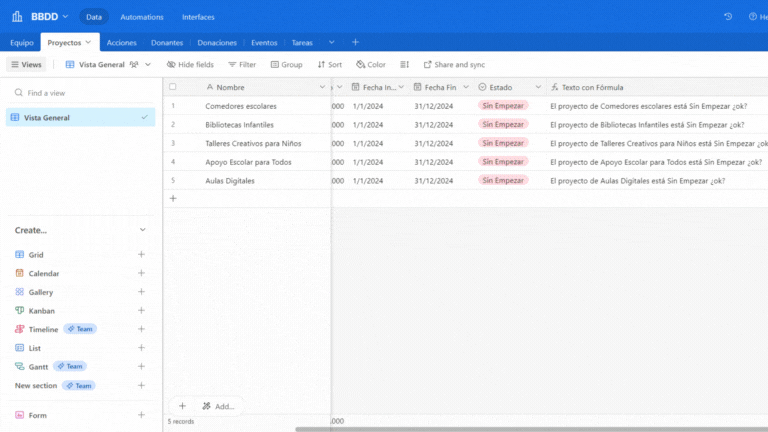
Task: Click the formula field icon
Action: coord(554,87)
